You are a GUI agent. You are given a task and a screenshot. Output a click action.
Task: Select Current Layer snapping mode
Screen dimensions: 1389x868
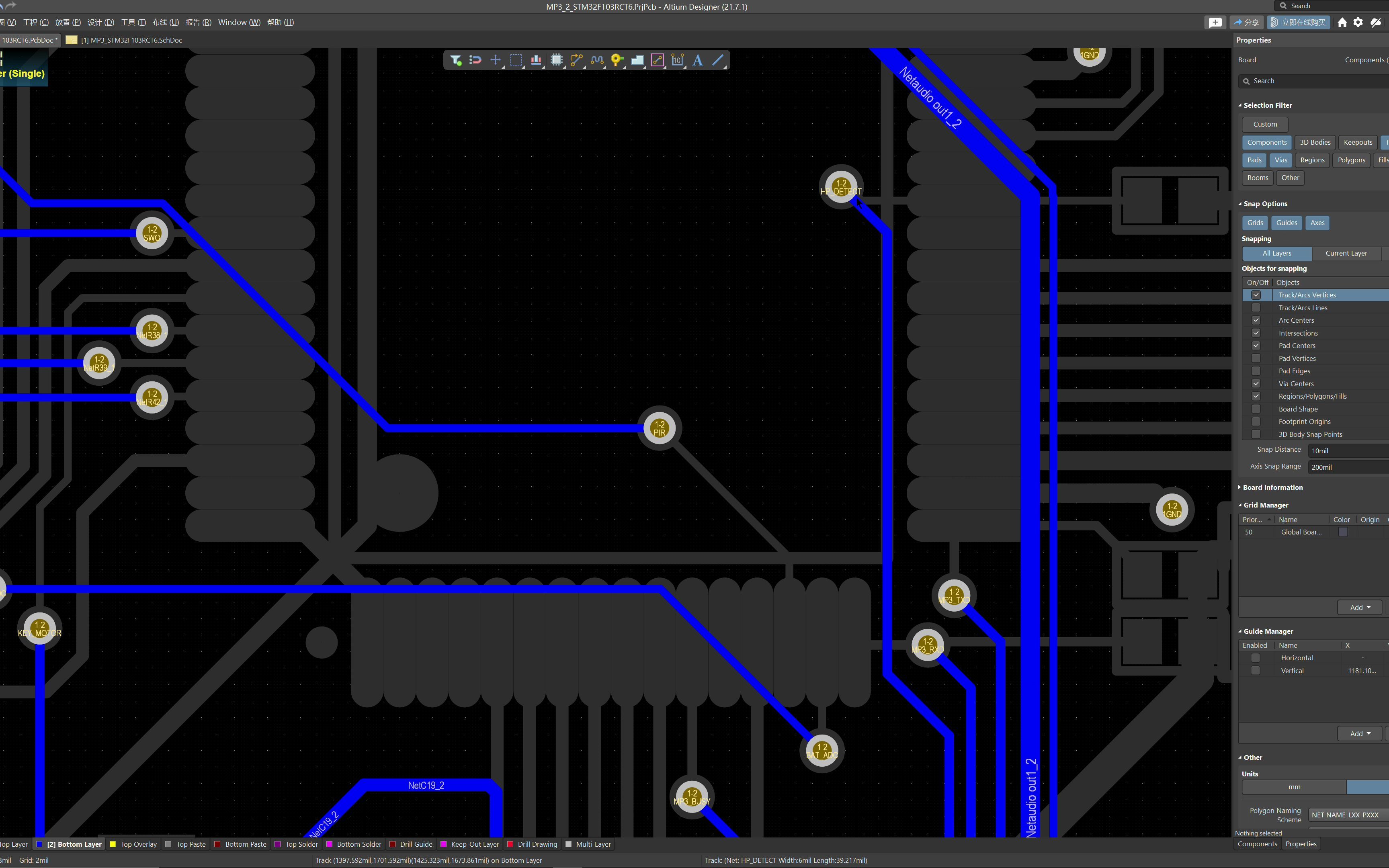[x=1345, y=253]
